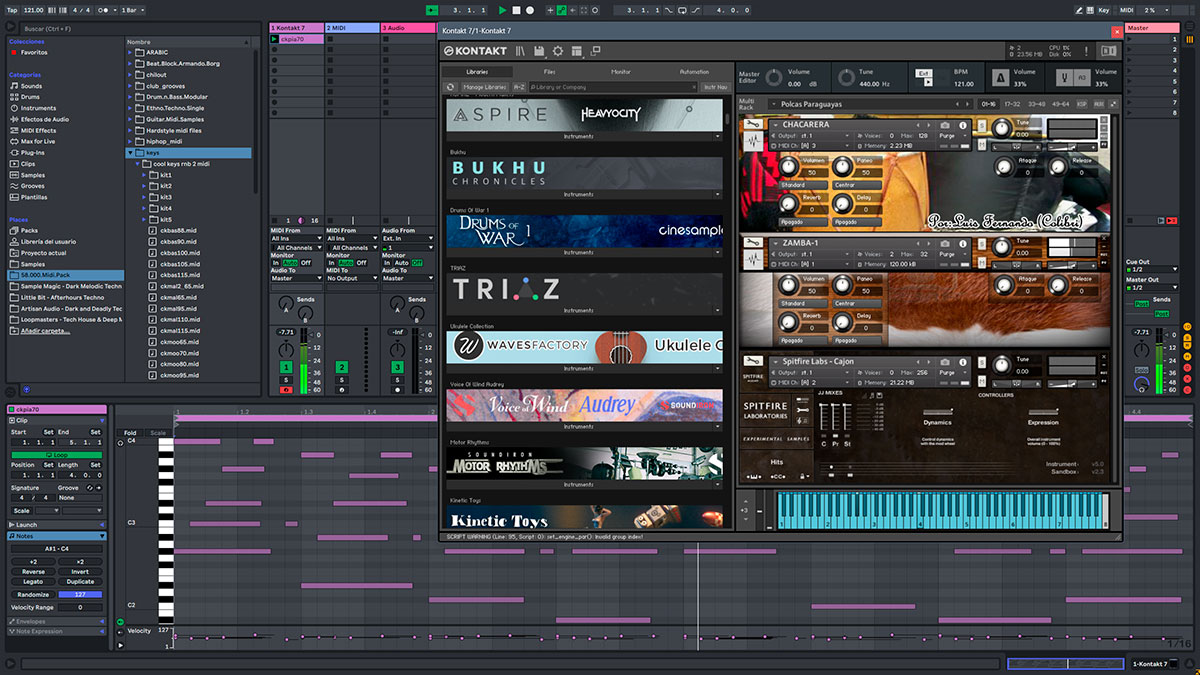1200x675 pixels.
Task: Arm track 1 for recording
Action: click(x=285, y=390)
